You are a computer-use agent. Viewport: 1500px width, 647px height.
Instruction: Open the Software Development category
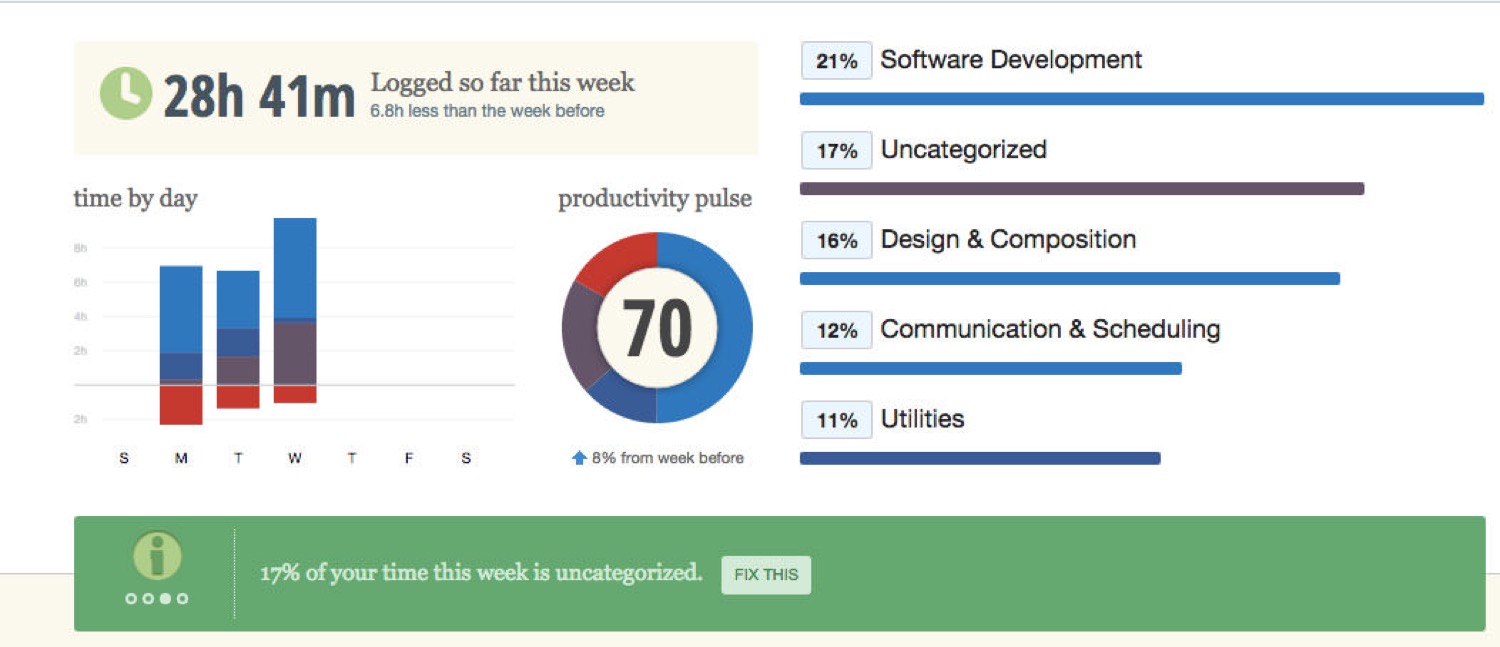pos(1010,60)
